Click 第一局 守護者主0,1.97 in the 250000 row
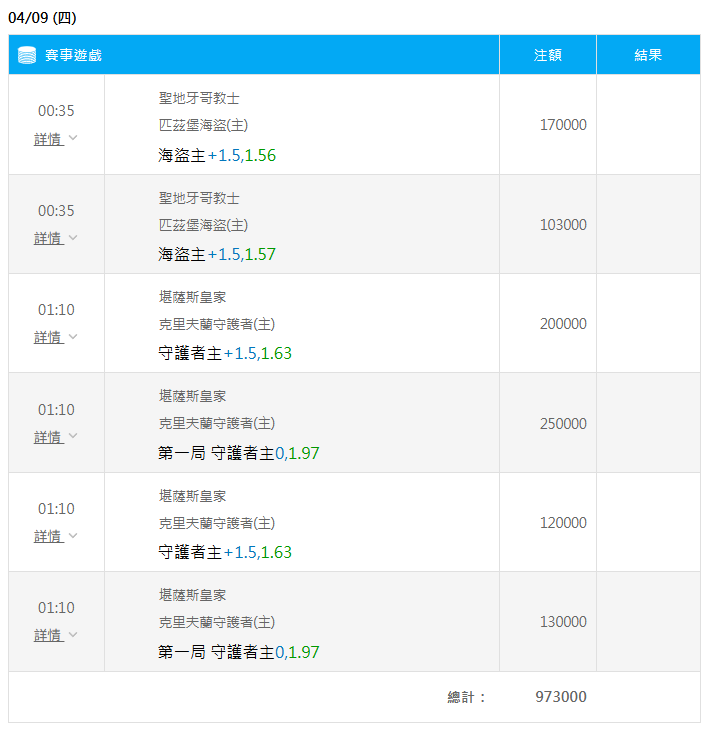Viewport: 707px width, 730px height. coord(239,453)
